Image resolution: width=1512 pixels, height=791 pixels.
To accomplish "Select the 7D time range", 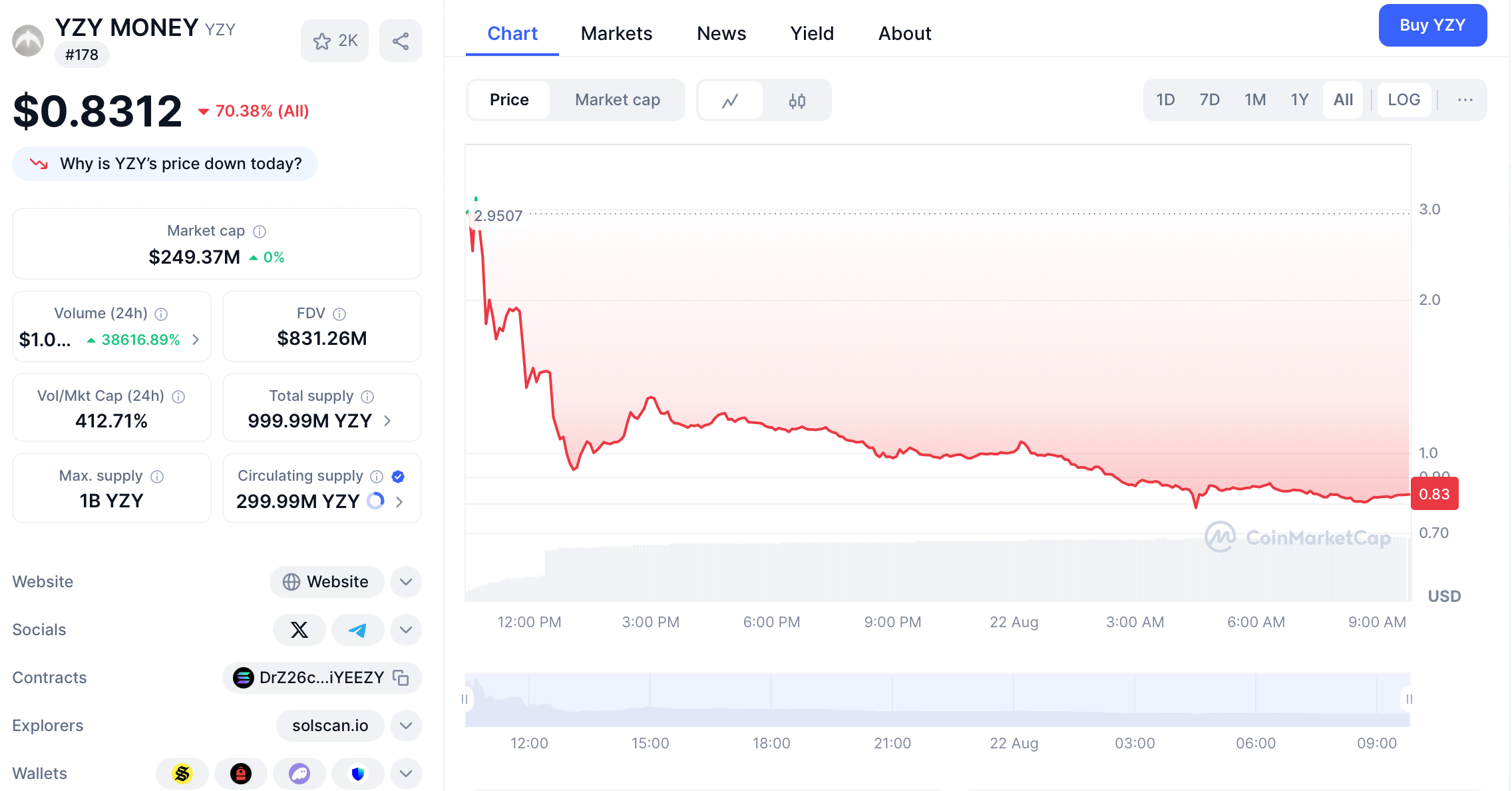I will pos(1209,100).
